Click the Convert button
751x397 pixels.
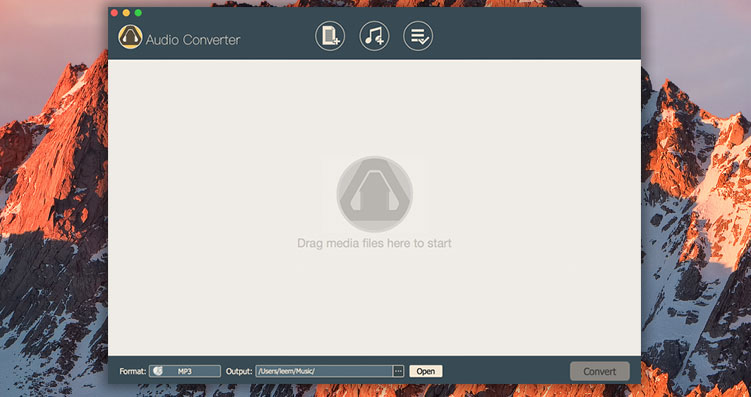click(600, 371)
